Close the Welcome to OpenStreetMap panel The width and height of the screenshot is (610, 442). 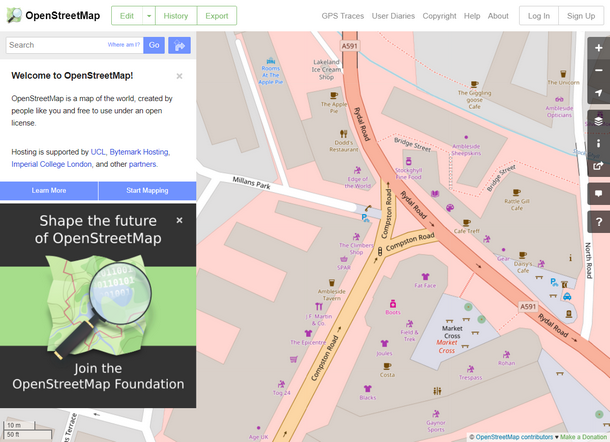click(x=179, y=76)
